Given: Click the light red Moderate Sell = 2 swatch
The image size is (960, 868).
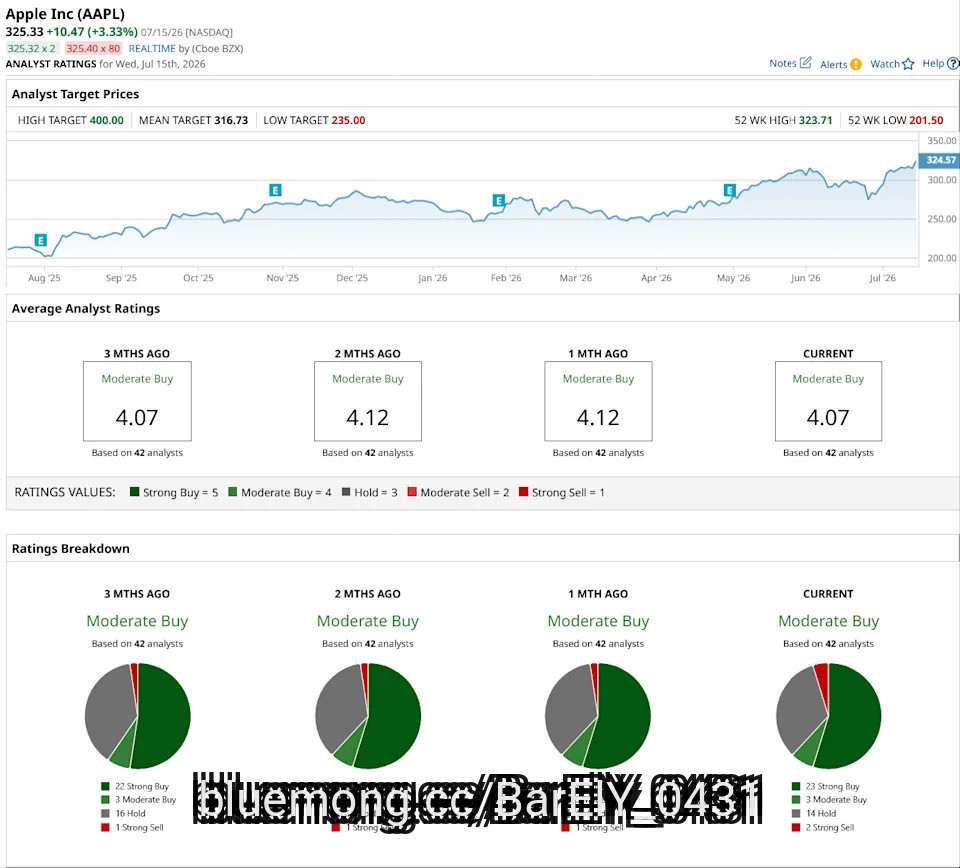Looking at the screenshot, I should click(x=412, y=492).
